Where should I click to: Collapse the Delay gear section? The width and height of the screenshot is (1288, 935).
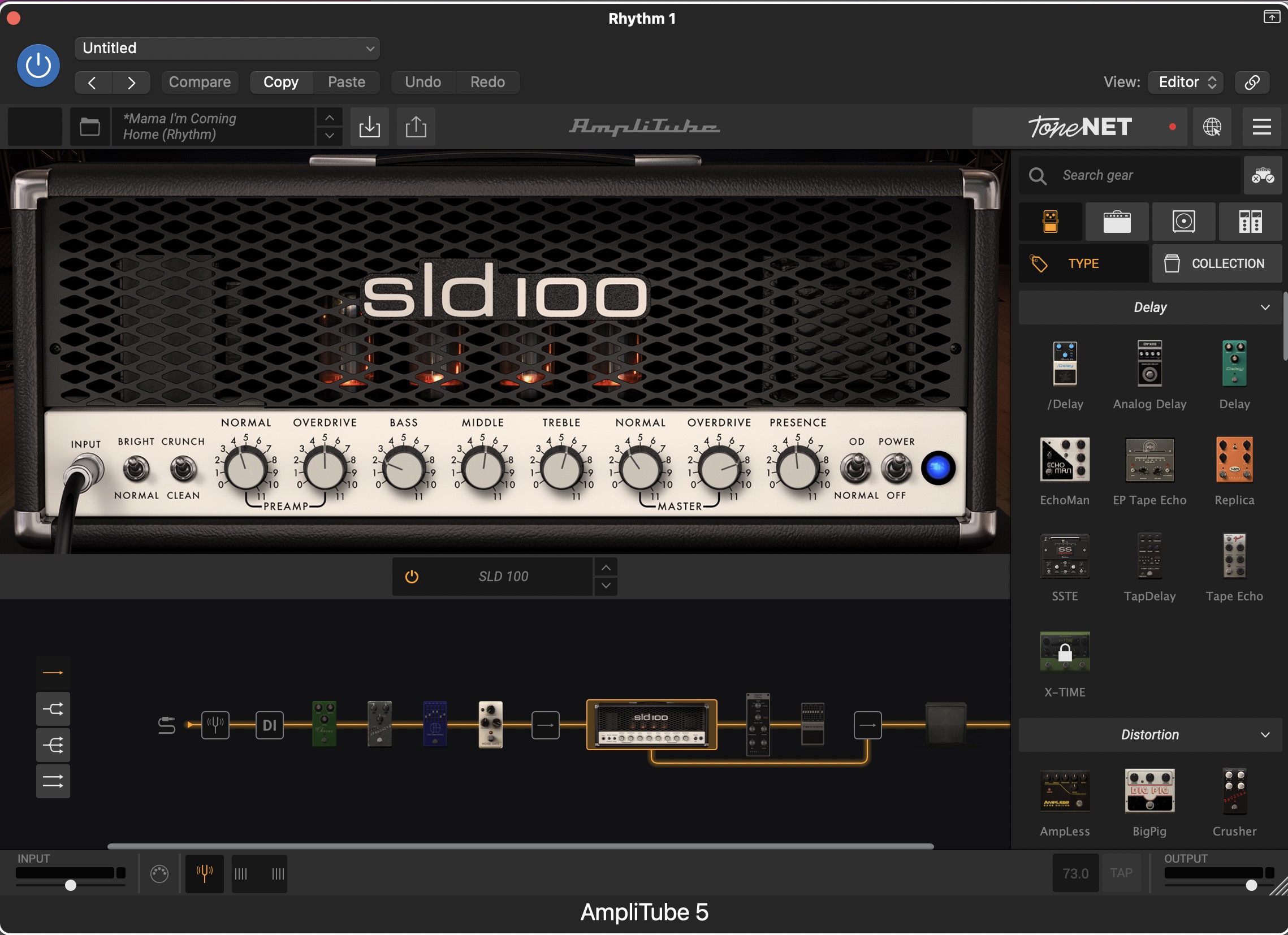1264,308
